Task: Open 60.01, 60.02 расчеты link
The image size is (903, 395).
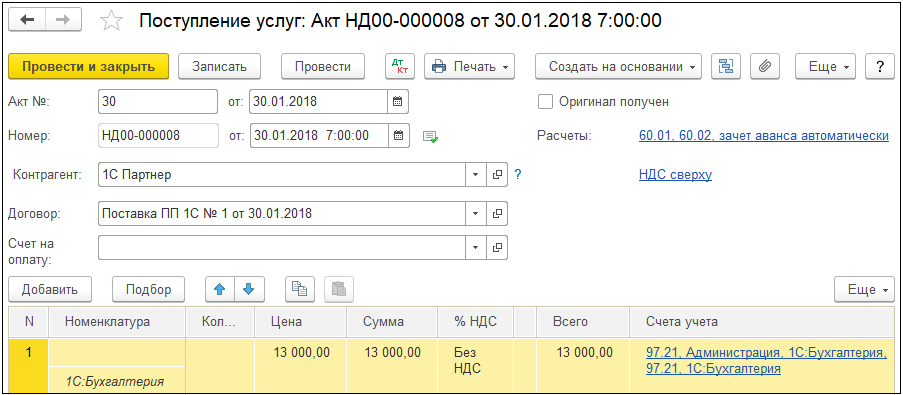Action: tap(764, 136)
